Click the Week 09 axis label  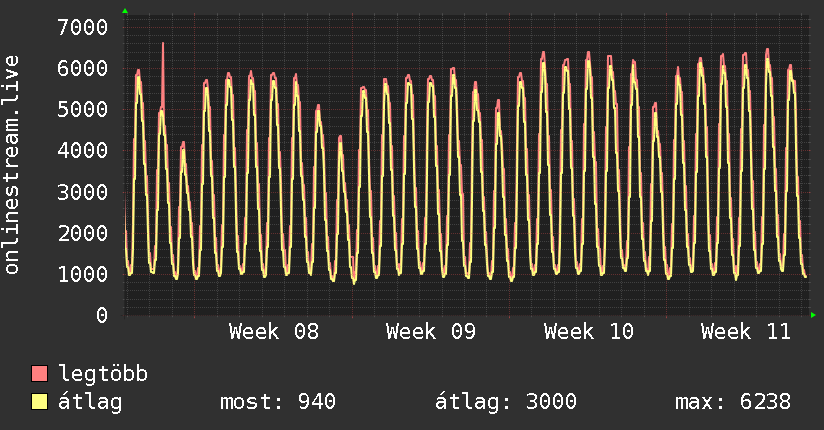431,332
